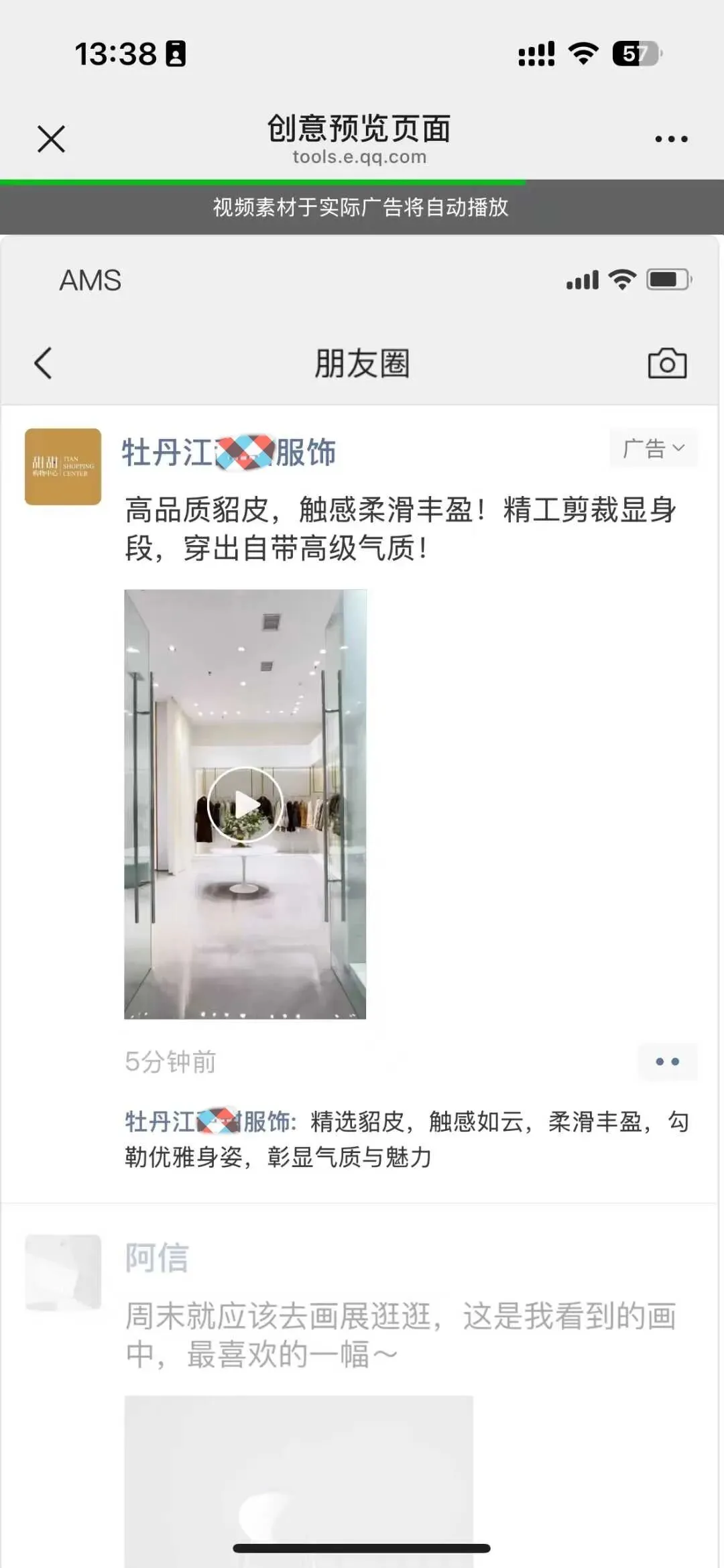Play the boutique store video

coord(245,804)
